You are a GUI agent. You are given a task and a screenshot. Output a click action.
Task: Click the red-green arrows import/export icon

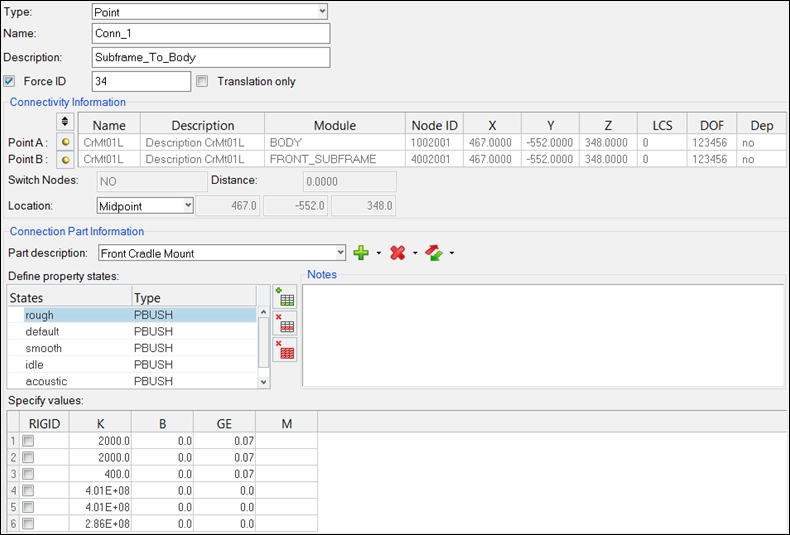pos(434,253)
